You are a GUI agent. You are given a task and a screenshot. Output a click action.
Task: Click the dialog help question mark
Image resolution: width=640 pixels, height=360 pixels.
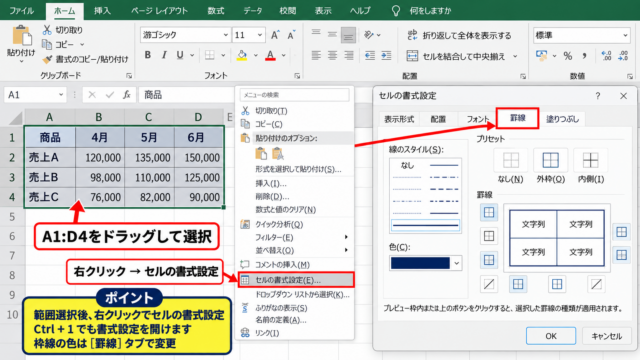coord(598,96)
